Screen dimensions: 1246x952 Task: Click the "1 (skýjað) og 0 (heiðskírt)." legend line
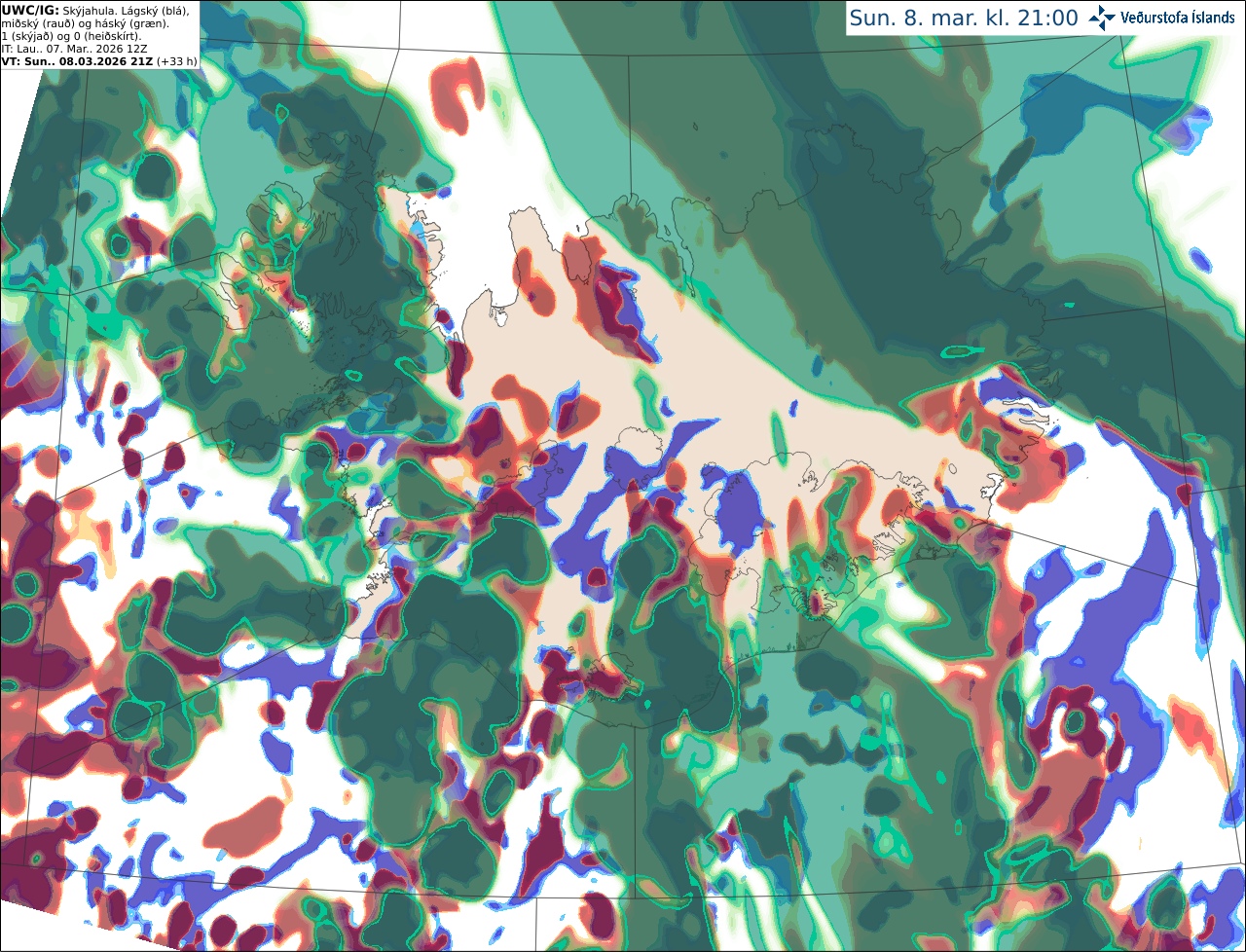tap(71, 35)
